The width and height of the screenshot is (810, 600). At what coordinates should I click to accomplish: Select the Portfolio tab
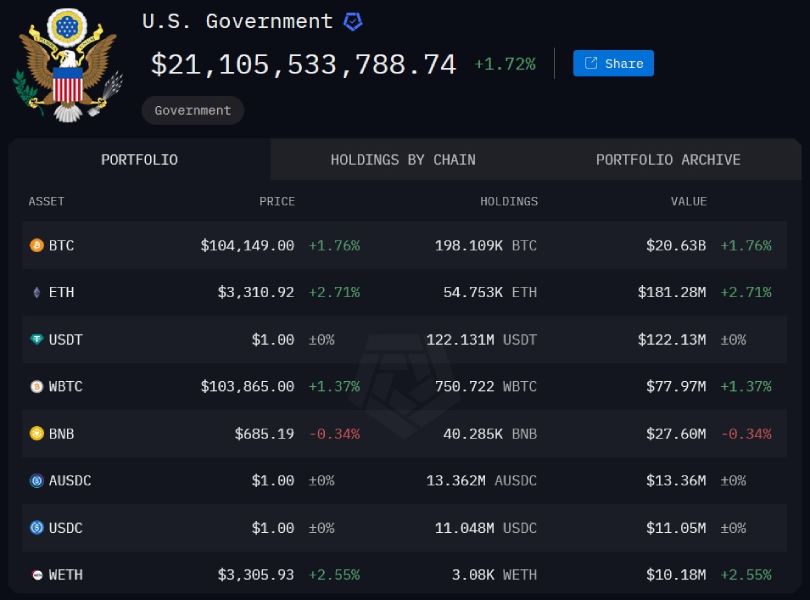139,159
